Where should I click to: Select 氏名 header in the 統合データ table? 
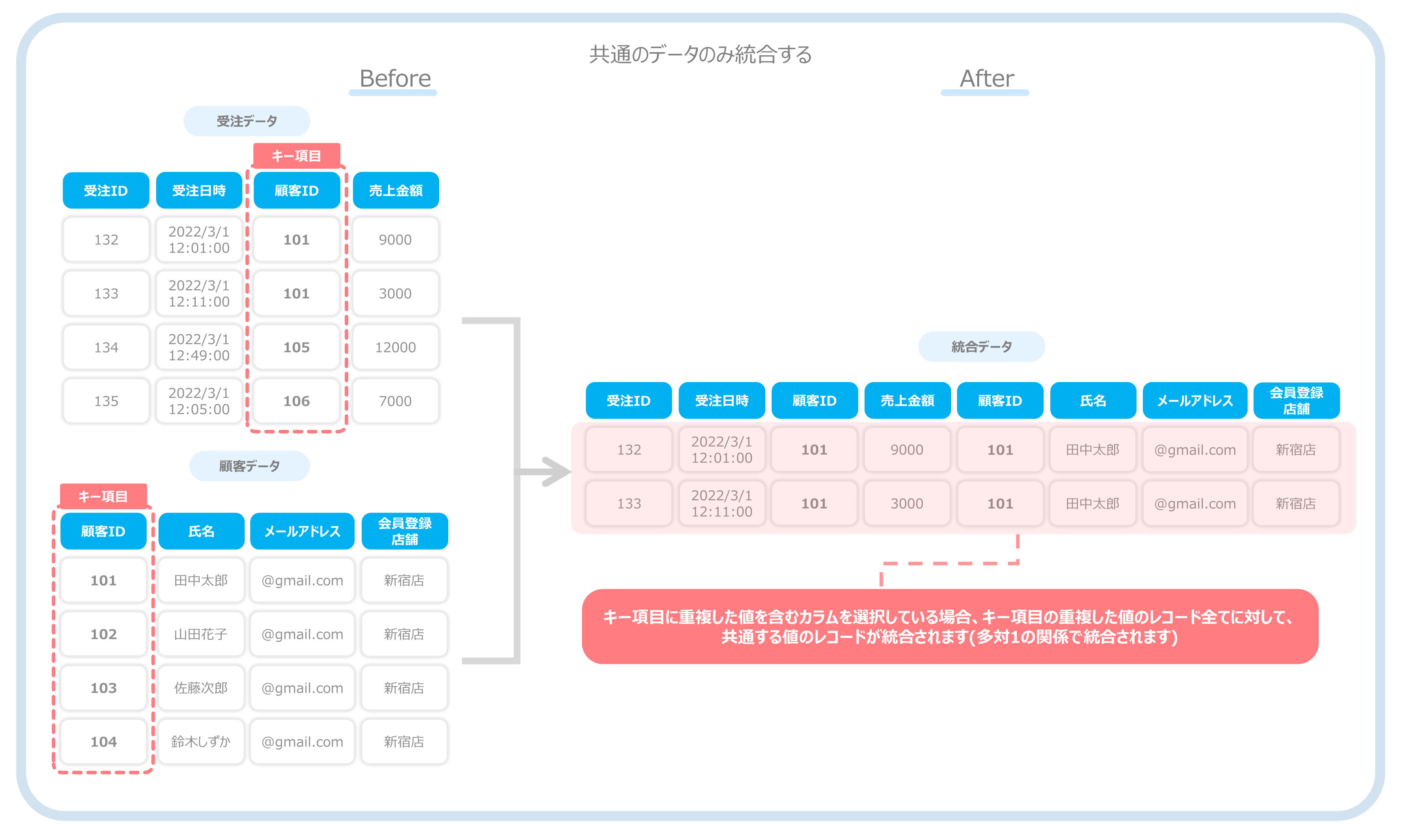1093,401
